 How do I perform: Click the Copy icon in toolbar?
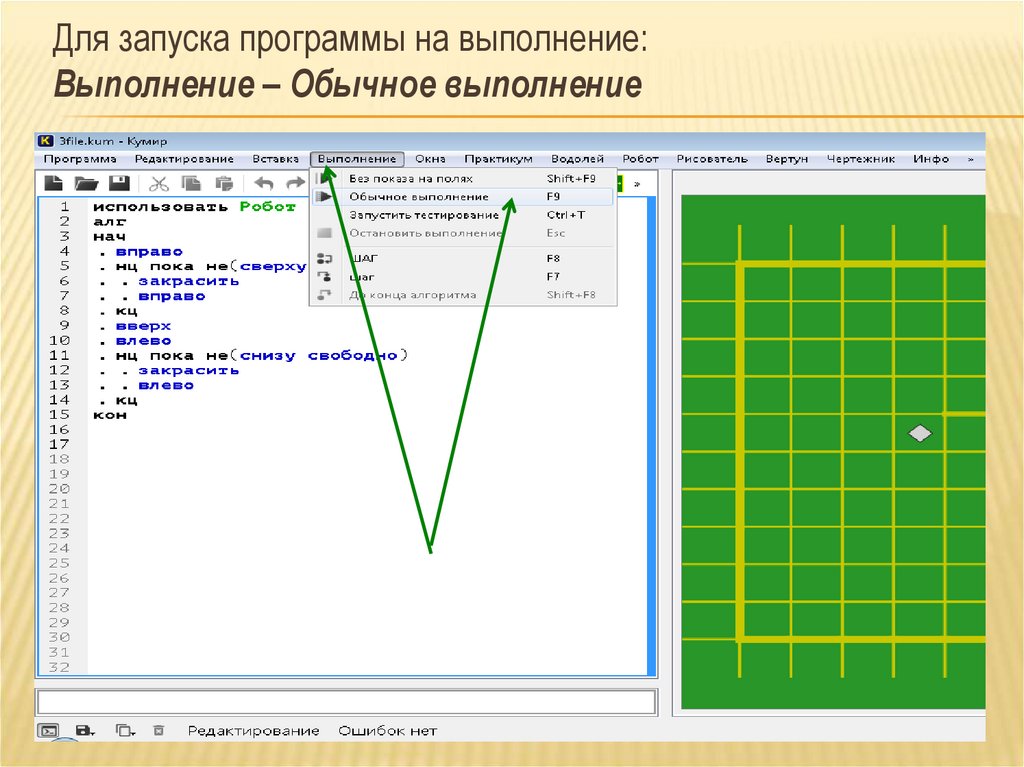[x=191, y=183]
